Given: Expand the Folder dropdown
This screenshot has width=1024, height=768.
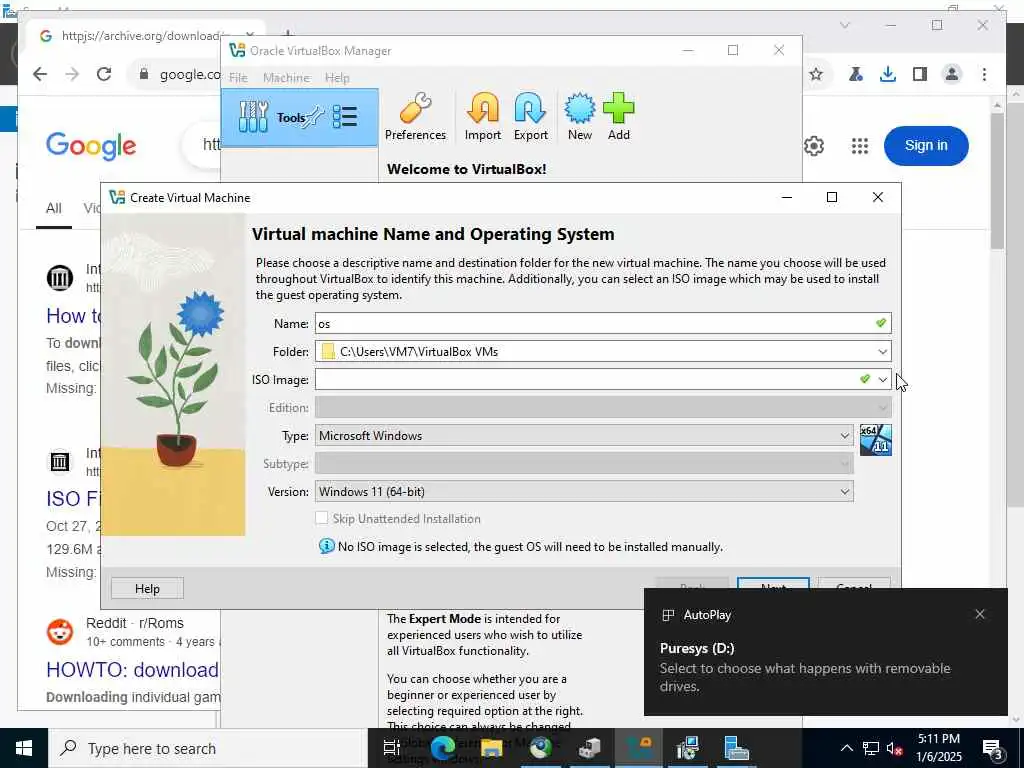Looking at the screenshot, I should (882, 351).
